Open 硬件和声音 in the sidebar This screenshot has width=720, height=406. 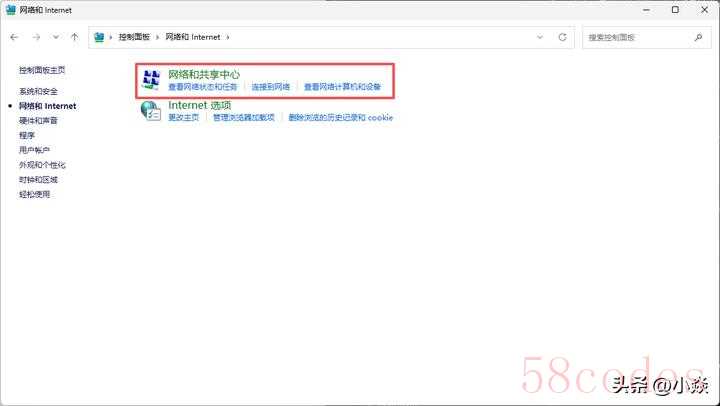click(x=38, y=121)
